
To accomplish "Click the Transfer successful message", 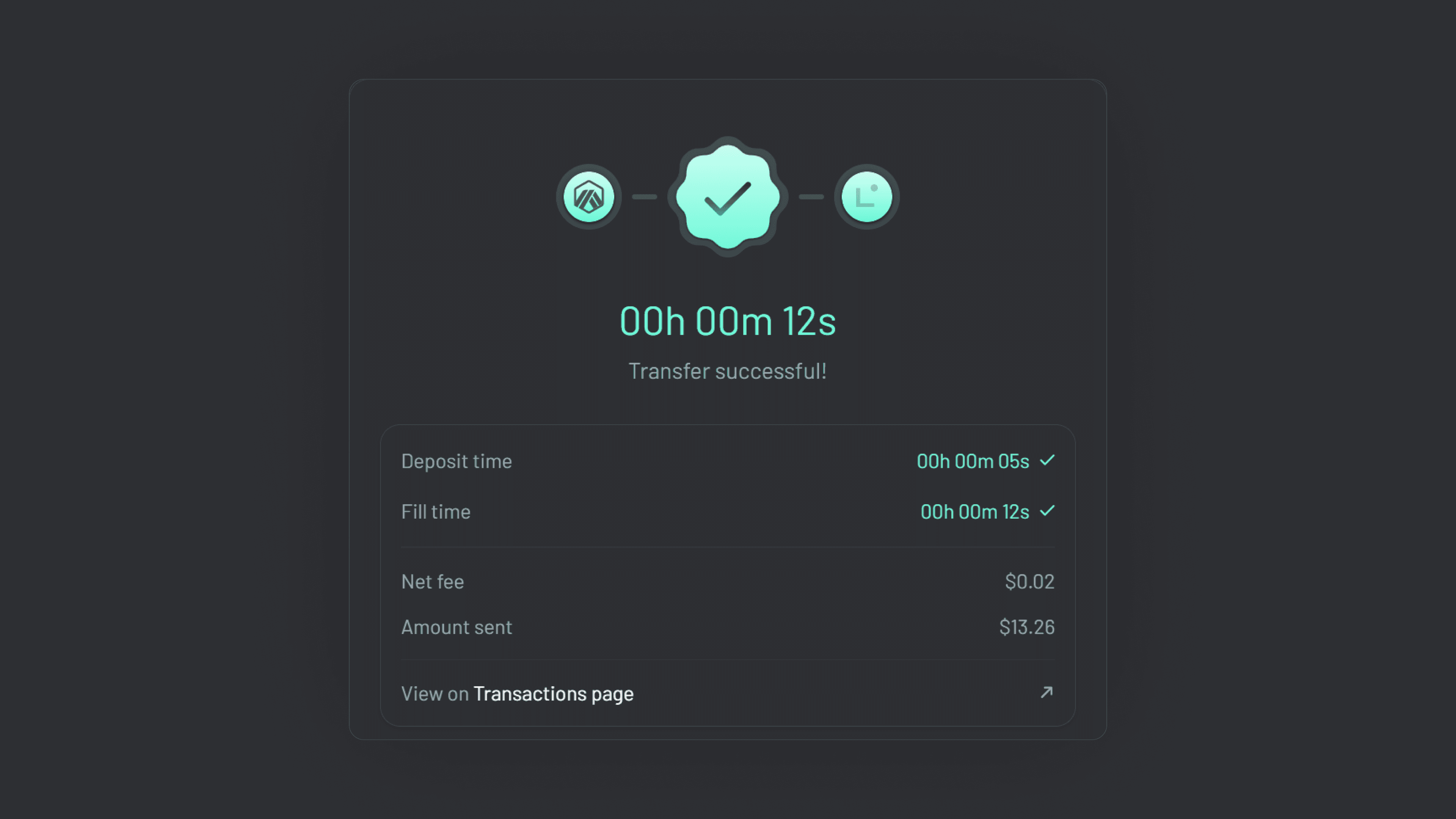I will [x=728, y=371].
